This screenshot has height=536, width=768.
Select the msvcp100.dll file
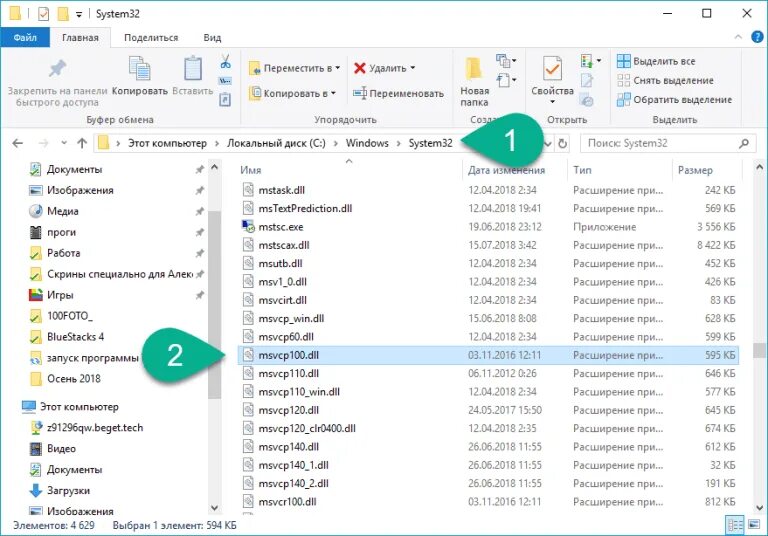pos(488,355)
